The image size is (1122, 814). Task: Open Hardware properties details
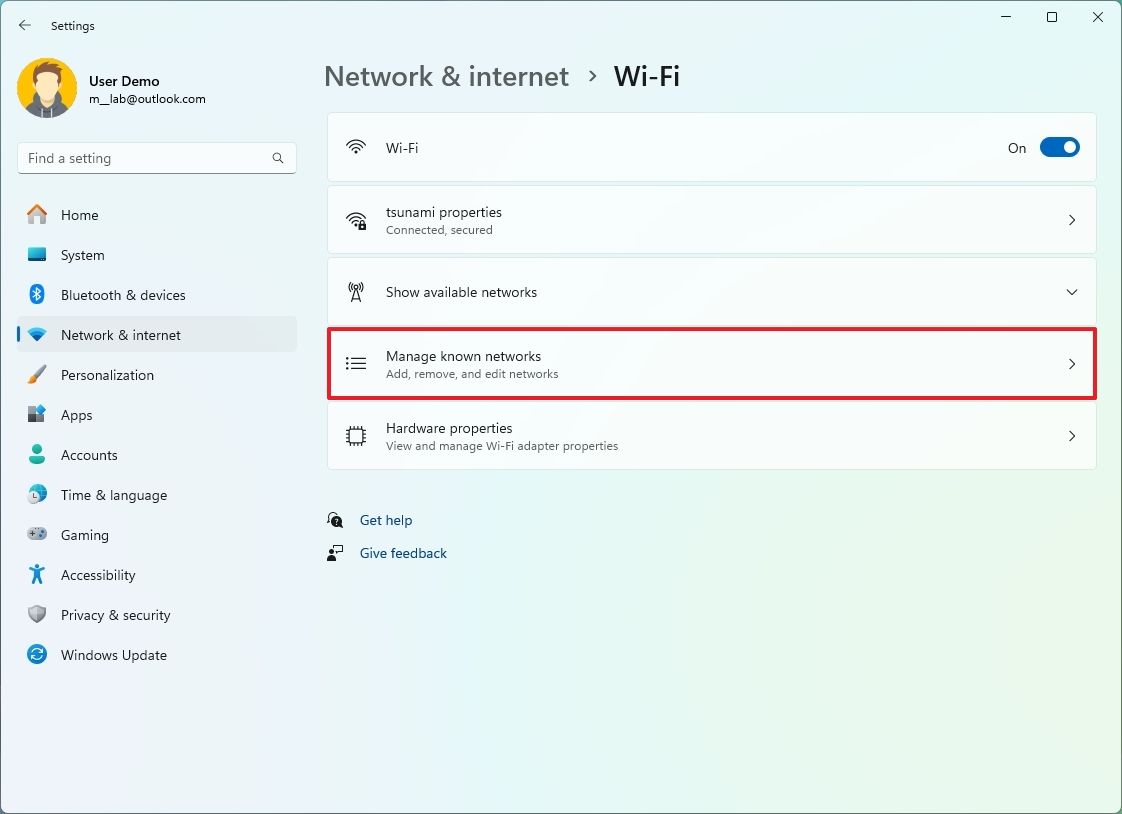point(711,436)
